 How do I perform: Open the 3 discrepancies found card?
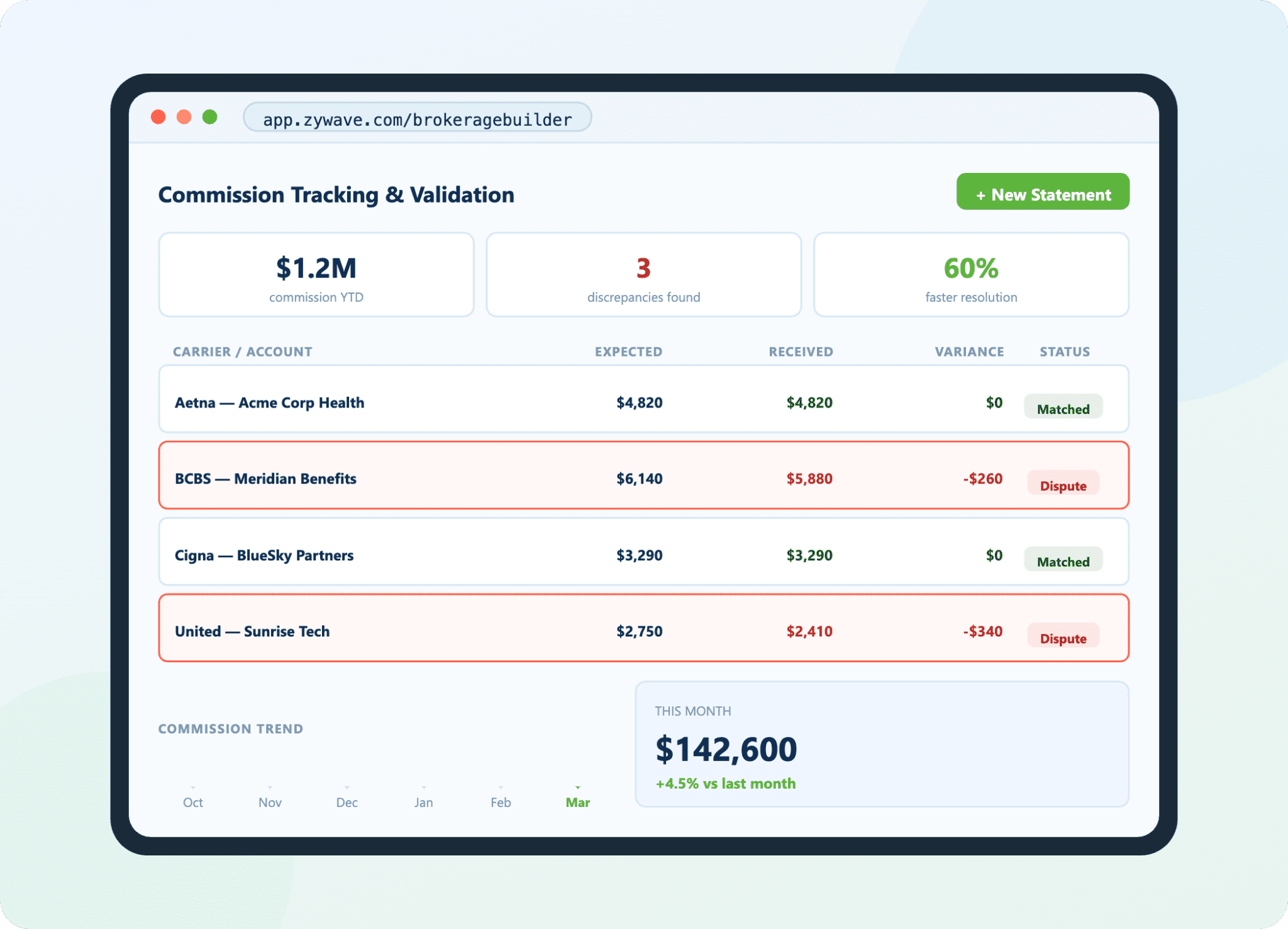click(643, 275)
